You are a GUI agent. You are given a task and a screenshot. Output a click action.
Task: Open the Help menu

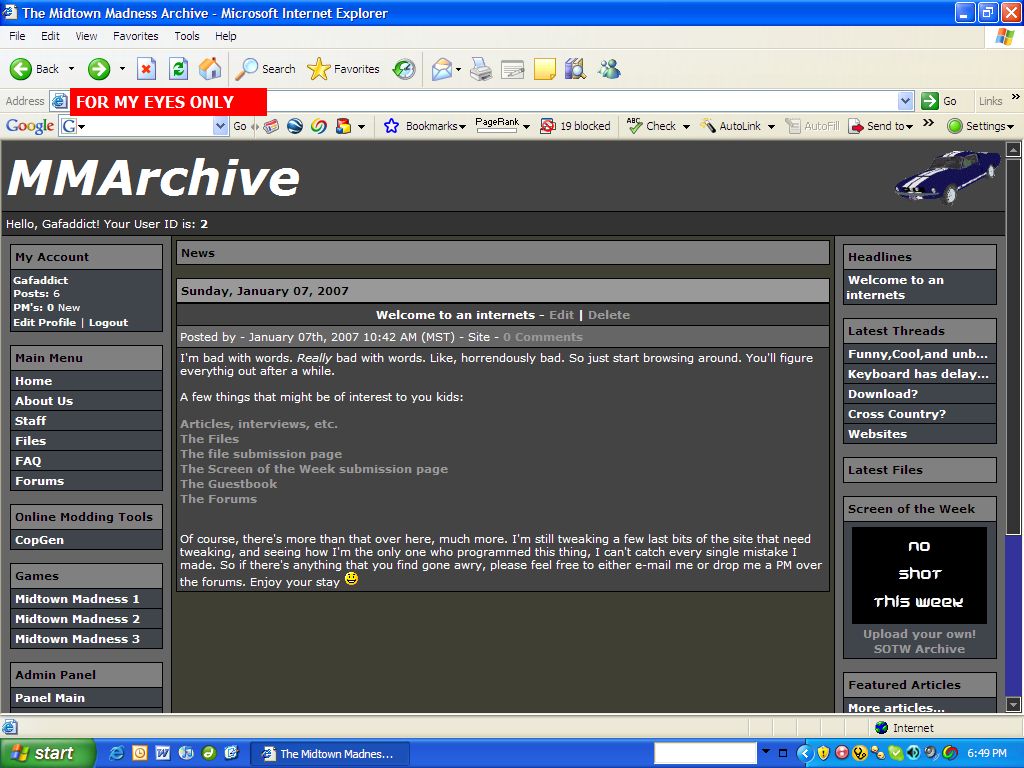pyautogui.click(x=225, y=36)
